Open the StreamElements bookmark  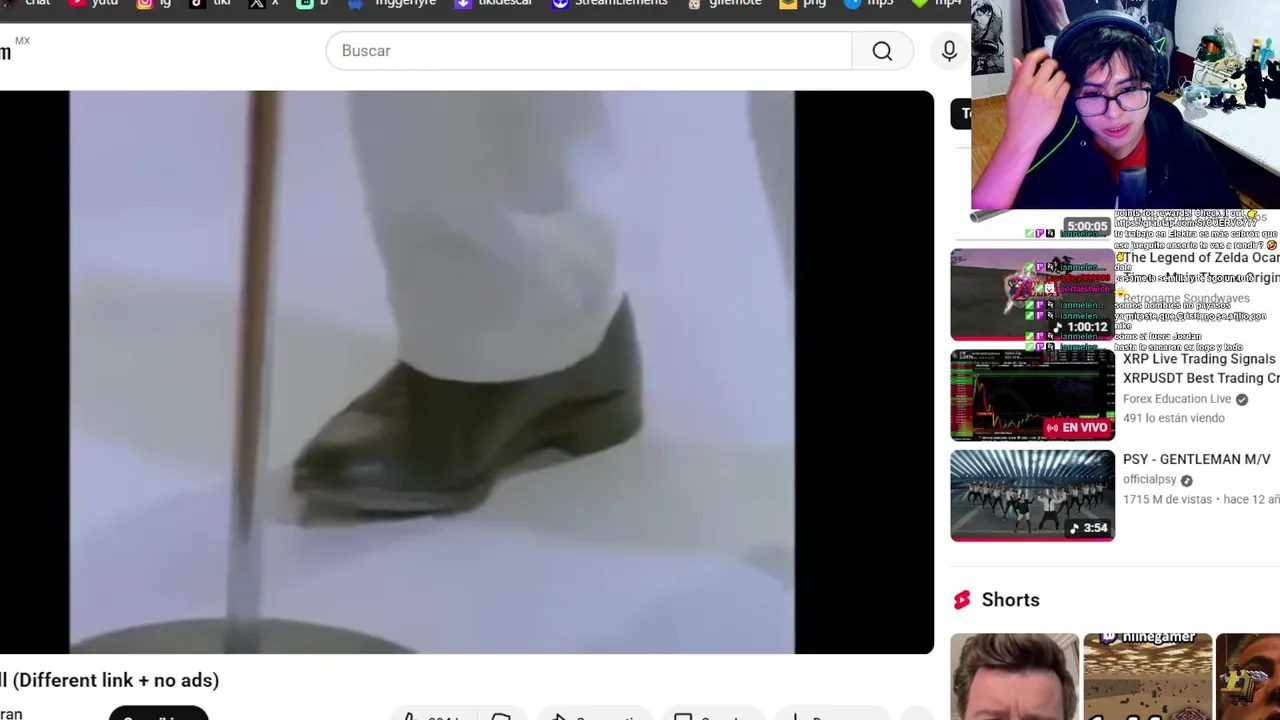pos(610,3)
